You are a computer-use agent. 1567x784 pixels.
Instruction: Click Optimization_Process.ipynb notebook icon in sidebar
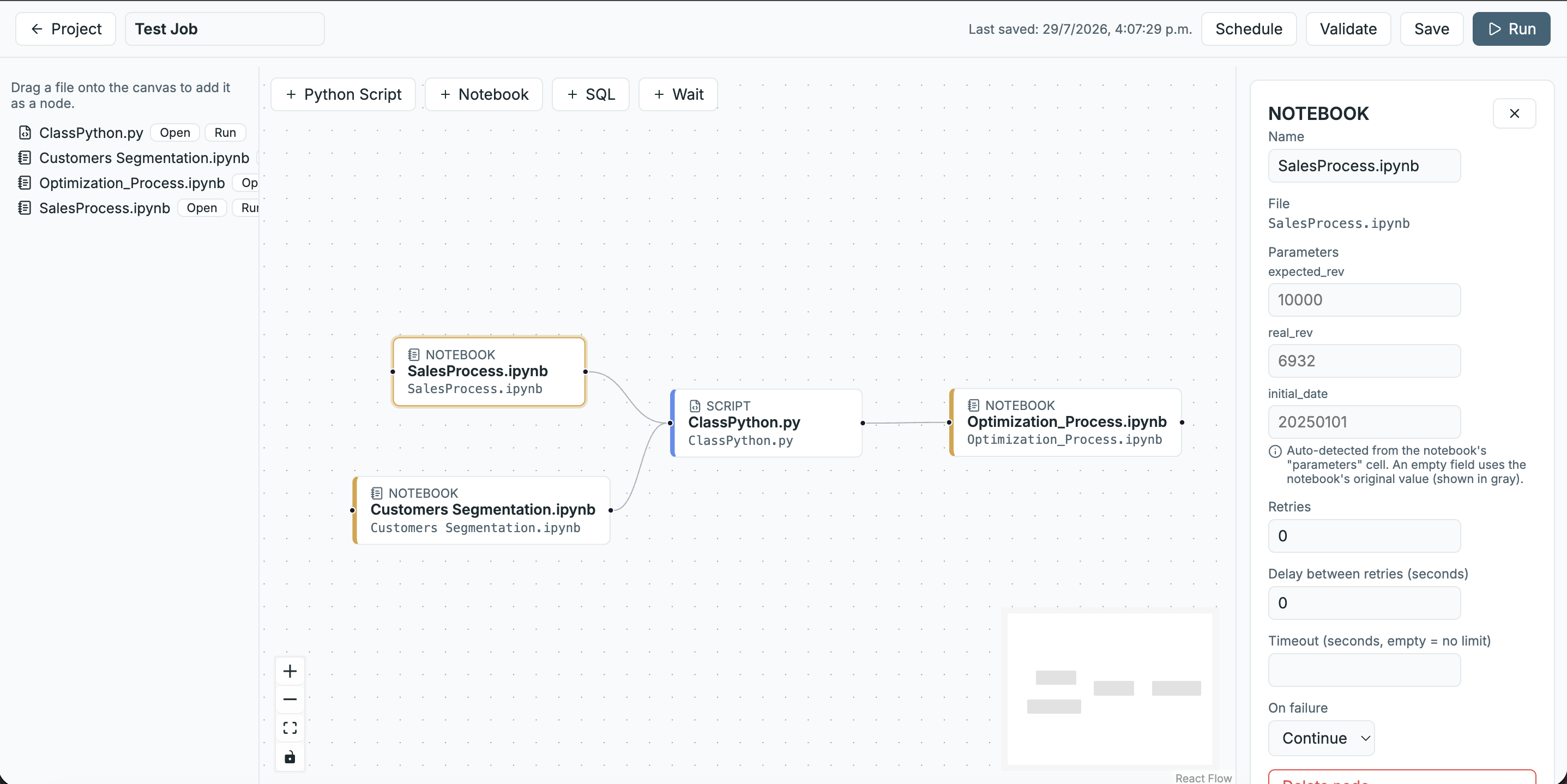(x=25, y=183)
